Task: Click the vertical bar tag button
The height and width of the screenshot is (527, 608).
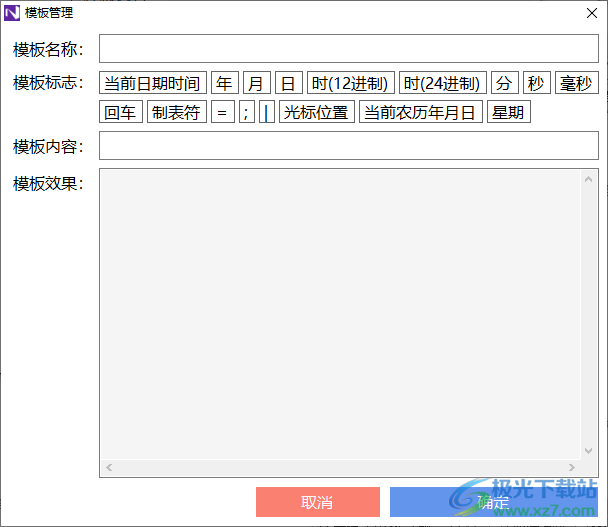Action: tap(267, 112)
